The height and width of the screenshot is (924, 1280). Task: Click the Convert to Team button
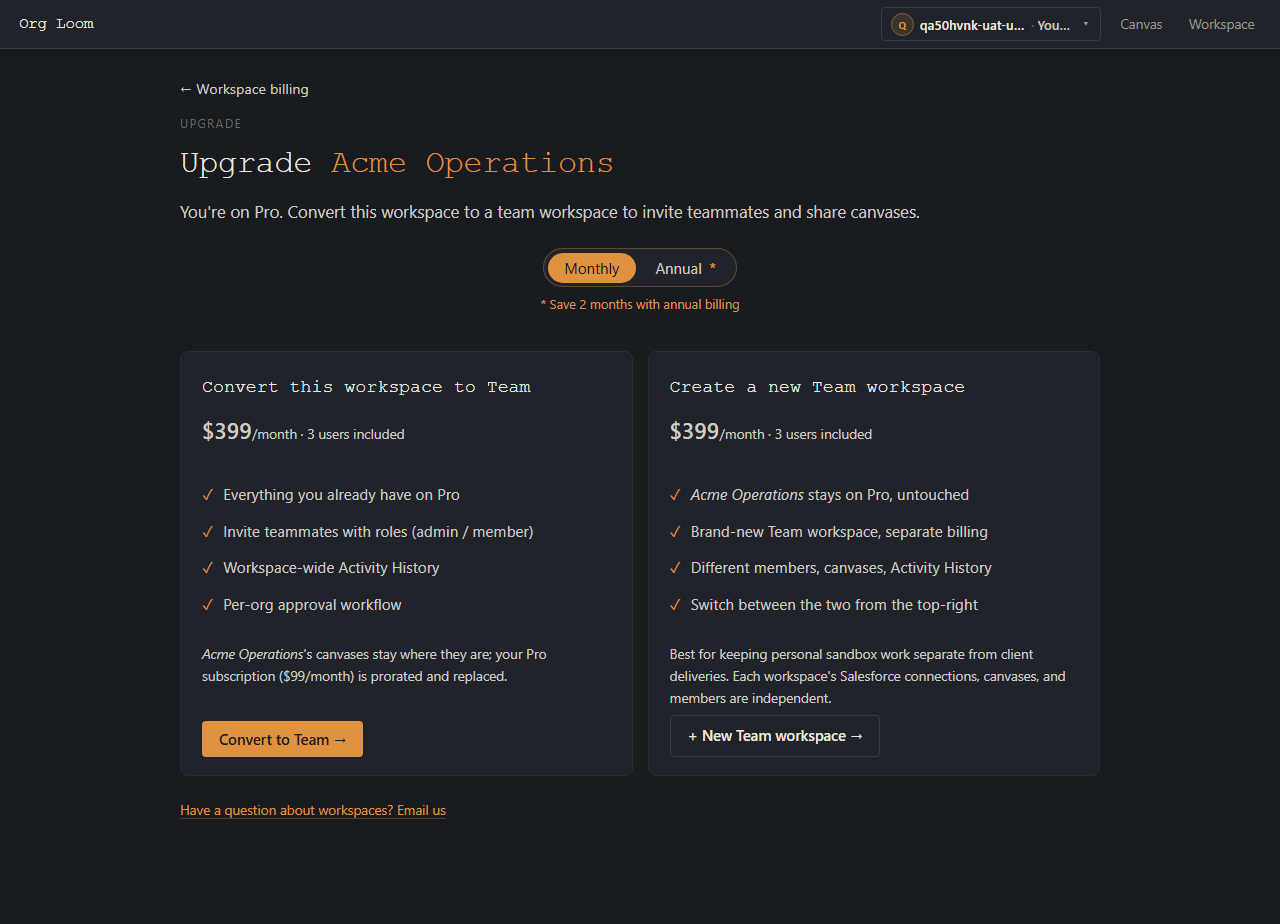pos(282,739)
